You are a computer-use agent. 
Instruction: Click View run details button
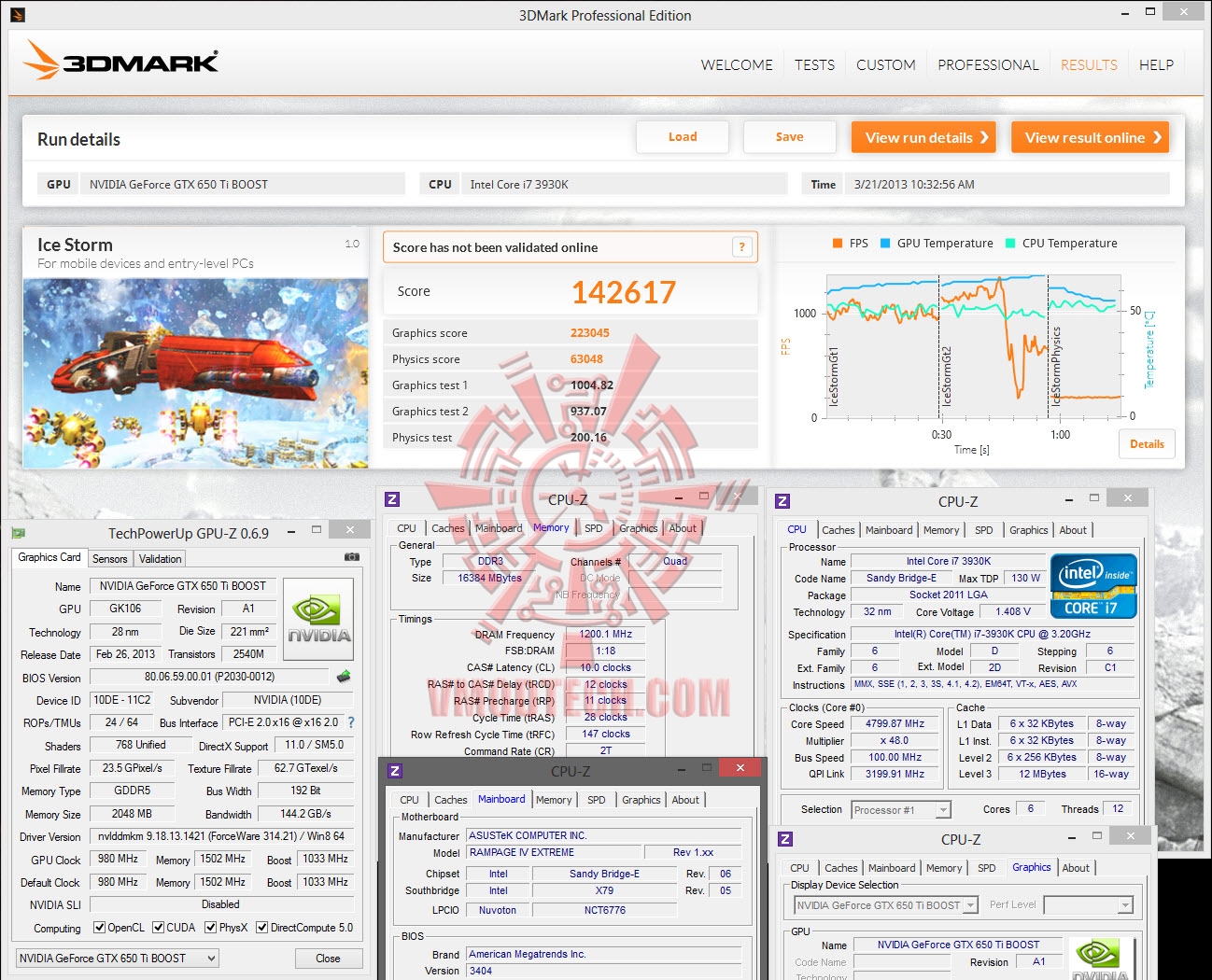coord(923,137)
